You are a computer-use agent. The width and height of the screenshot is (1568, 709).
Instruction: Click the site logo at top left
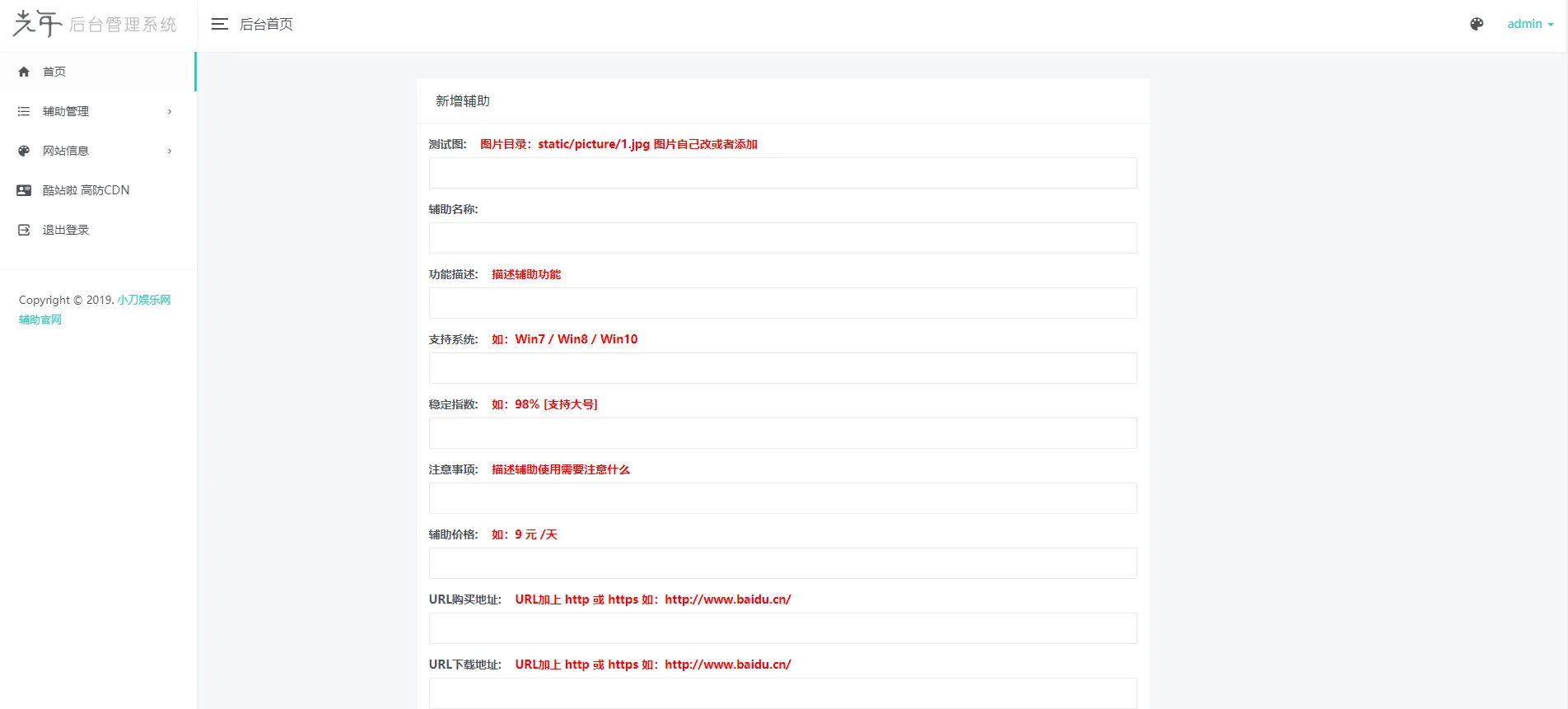pyautogui.click(x=95, y=25)
